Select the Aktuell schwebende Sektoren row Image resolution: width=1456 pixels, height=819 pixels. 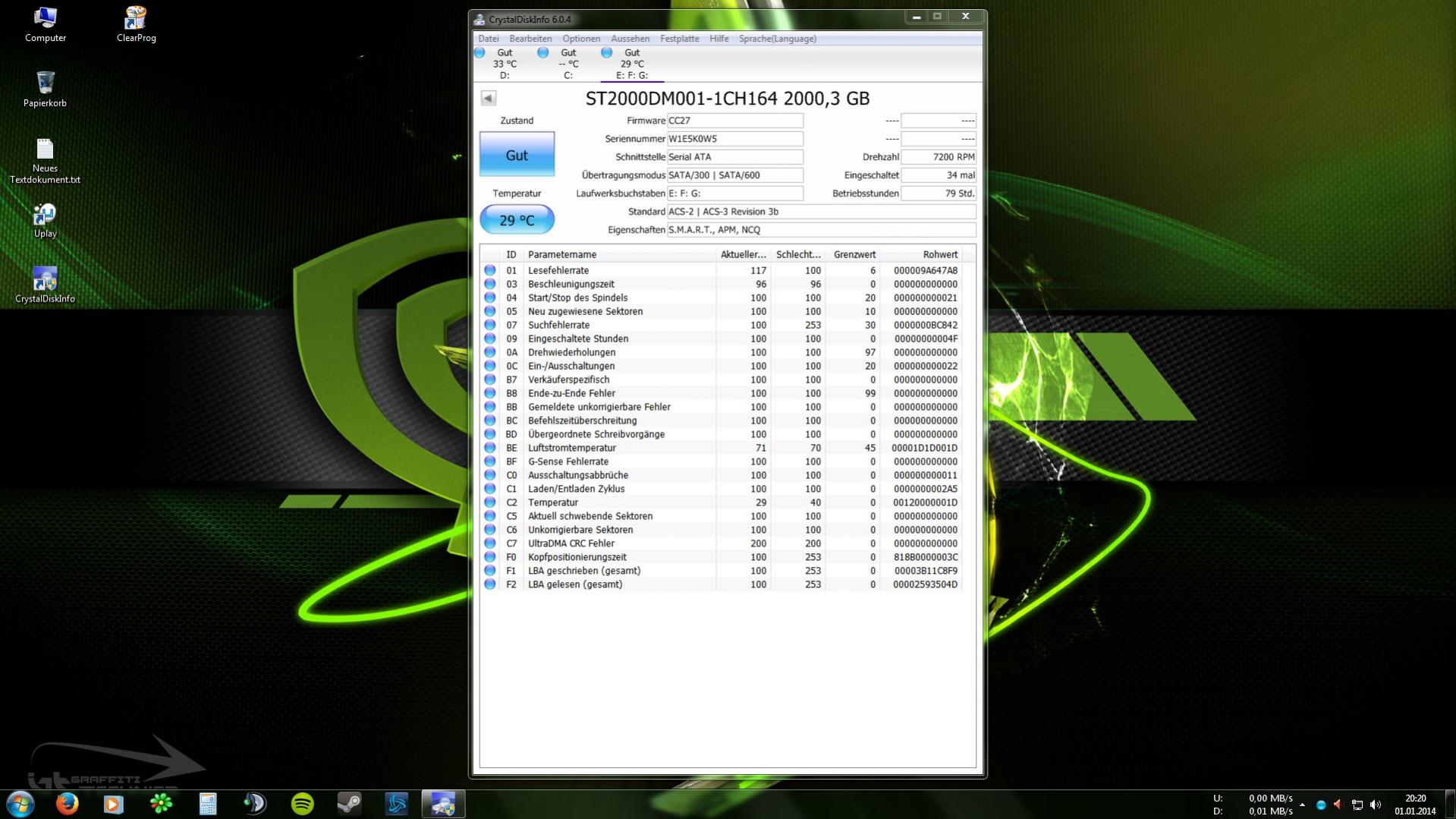coord(721,516)
